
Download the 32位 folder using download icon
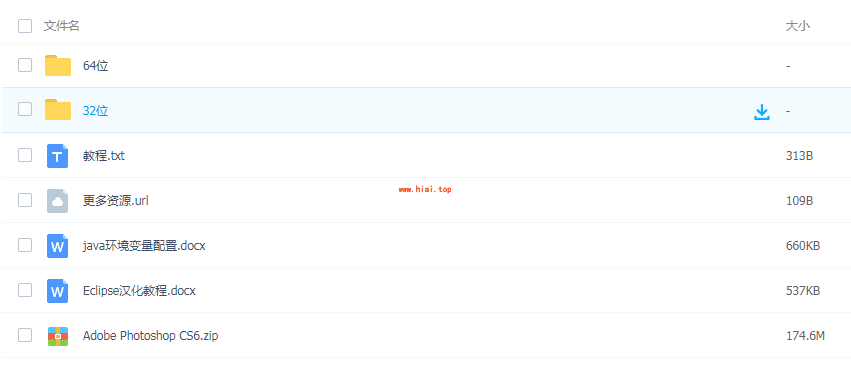tap(762, 112)
